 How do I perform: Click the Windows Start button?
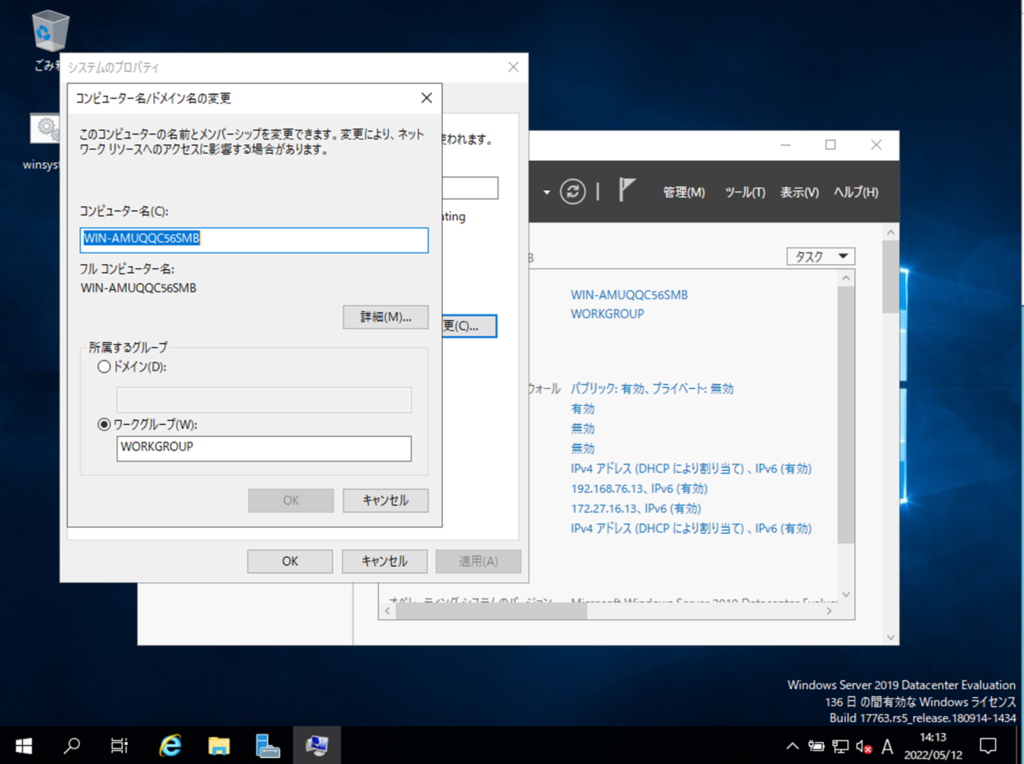click(x=23, y=745)
